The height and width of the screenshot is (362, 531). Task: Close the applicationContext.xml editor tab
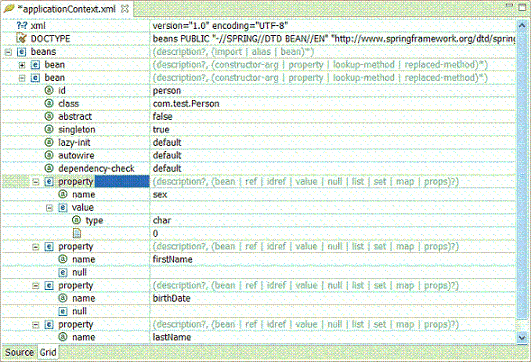tap(125, 9)
